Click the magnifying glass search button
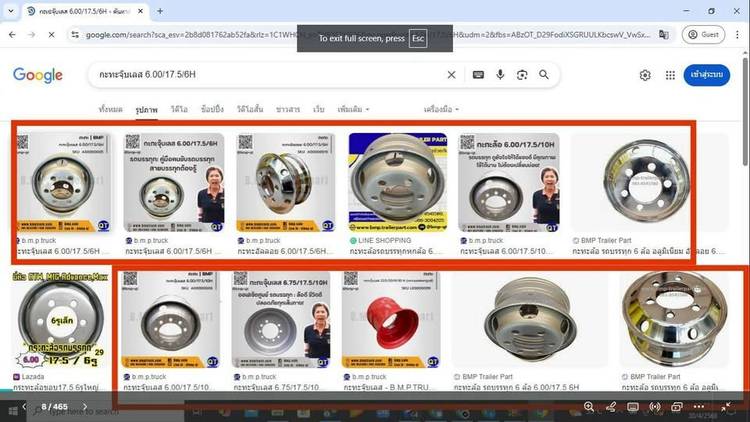This screenshot has height=422, width=750. tap(544, 75)
